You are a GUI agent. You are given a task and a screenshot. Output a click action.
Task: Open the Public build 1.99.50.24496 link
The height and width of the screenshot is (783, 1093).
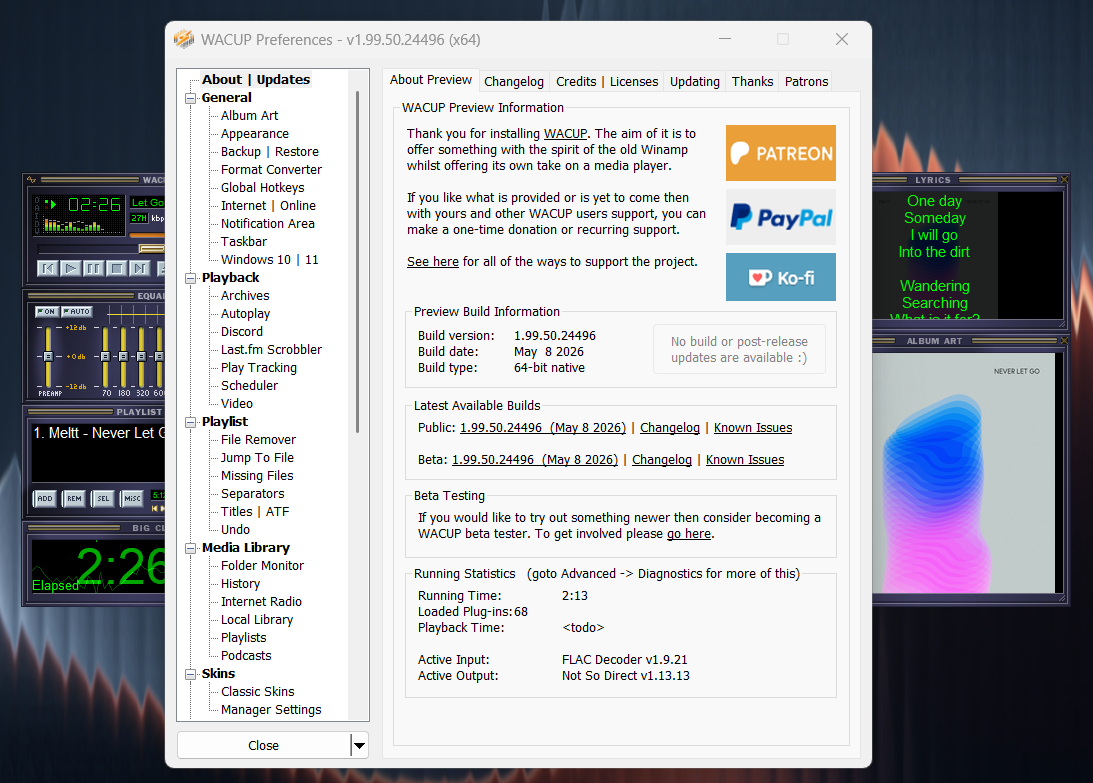[543, 428]
